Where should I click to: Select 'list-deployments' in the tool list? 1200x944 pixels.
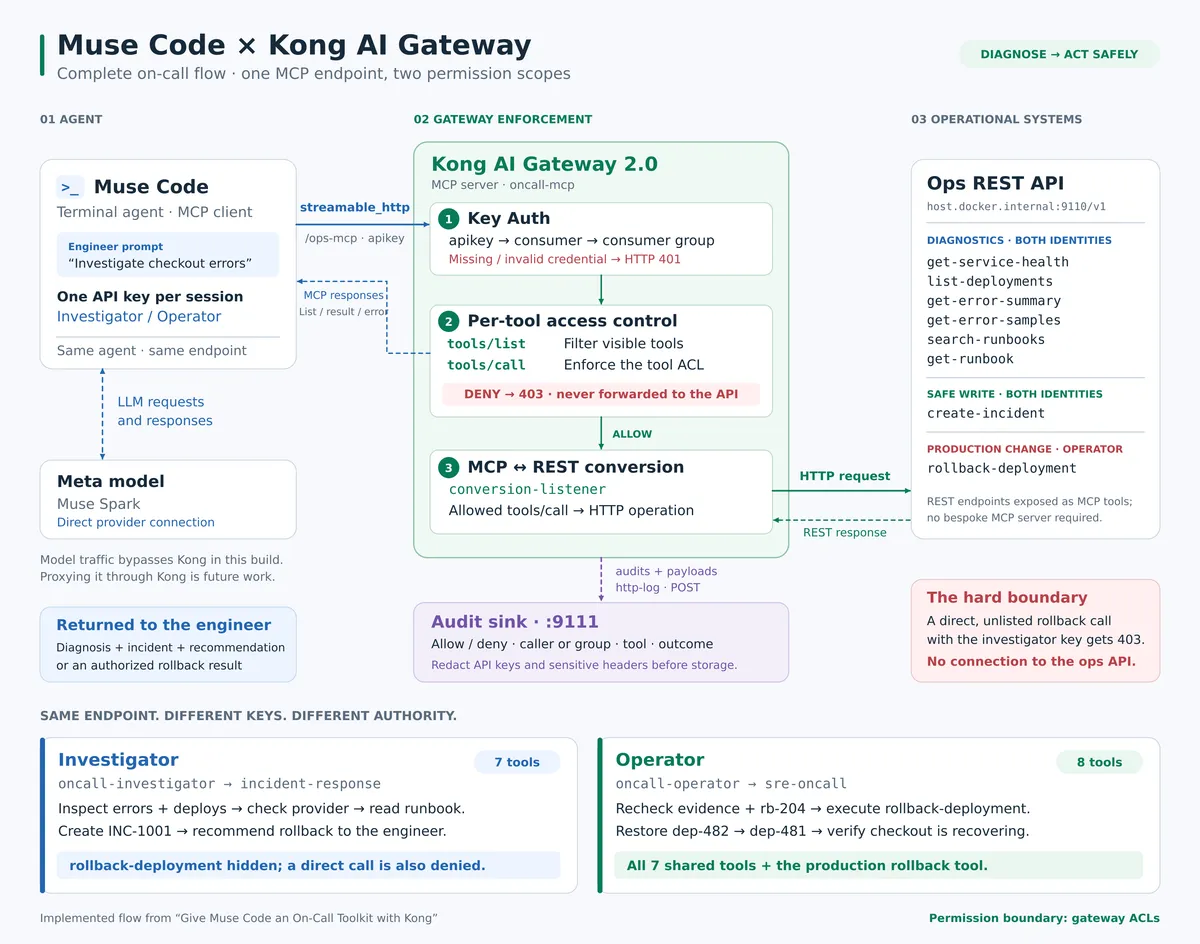pos(990,281)
